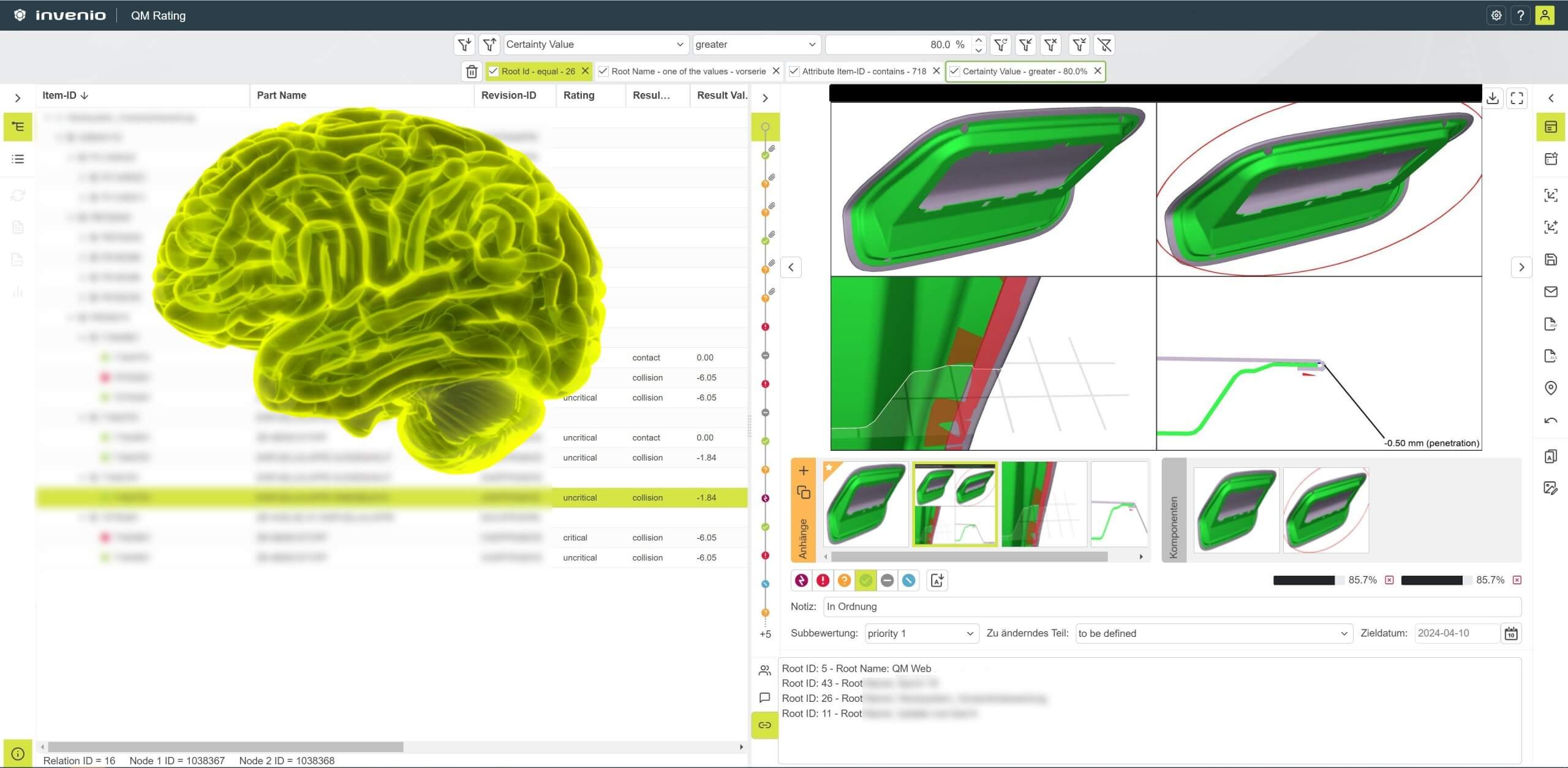The image size is (1568, 768).
Task: Open the comments speech bubble
Action: click(x=765, y=698)
